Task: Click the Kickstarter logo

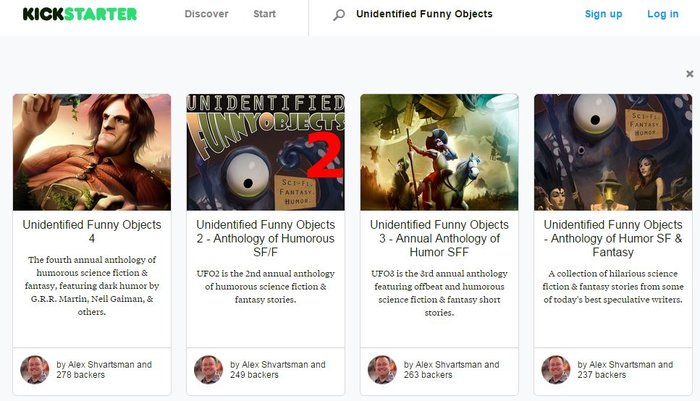Action: [x=80, y=14]
